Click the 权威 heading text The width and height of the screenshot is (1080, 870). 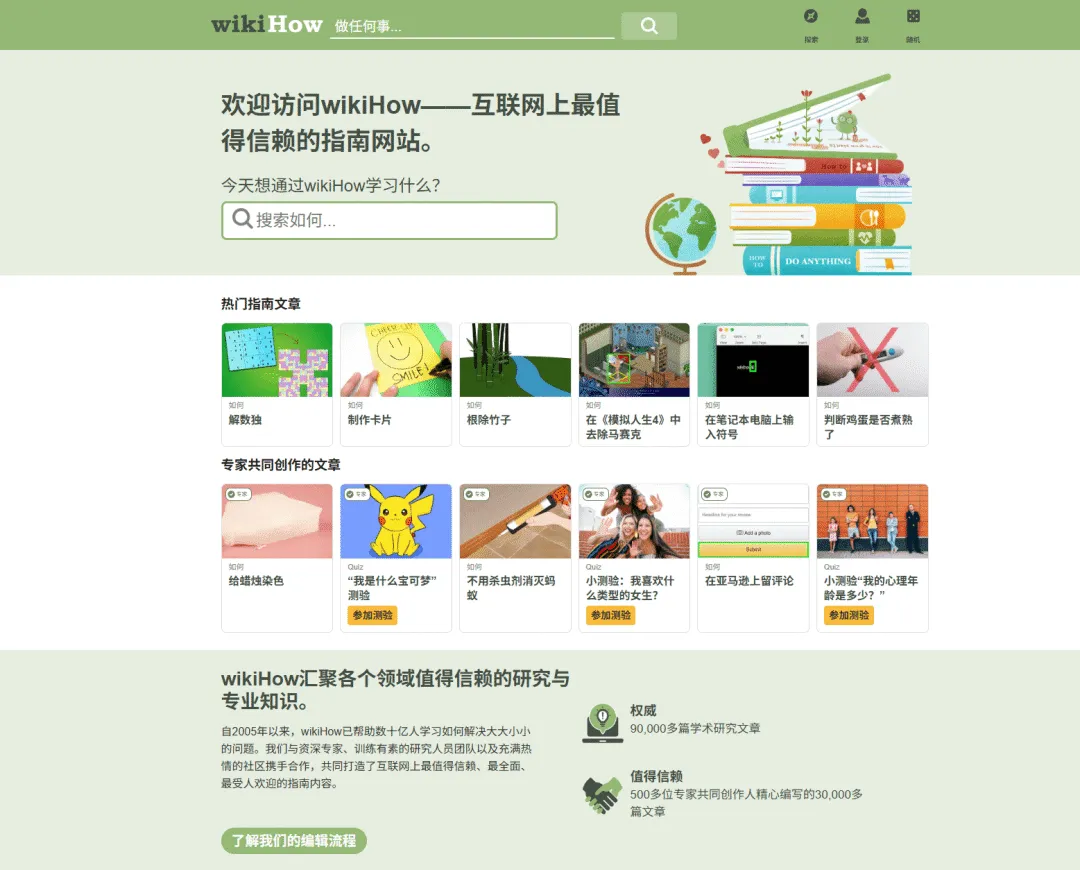point(643,710)
